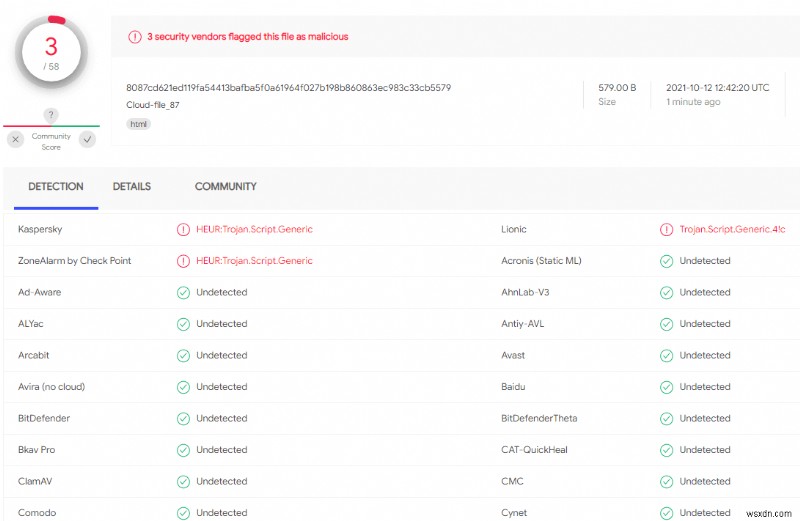
Task: Click the 3/58 detection score gauge
Action: click(x=52, y=53)
